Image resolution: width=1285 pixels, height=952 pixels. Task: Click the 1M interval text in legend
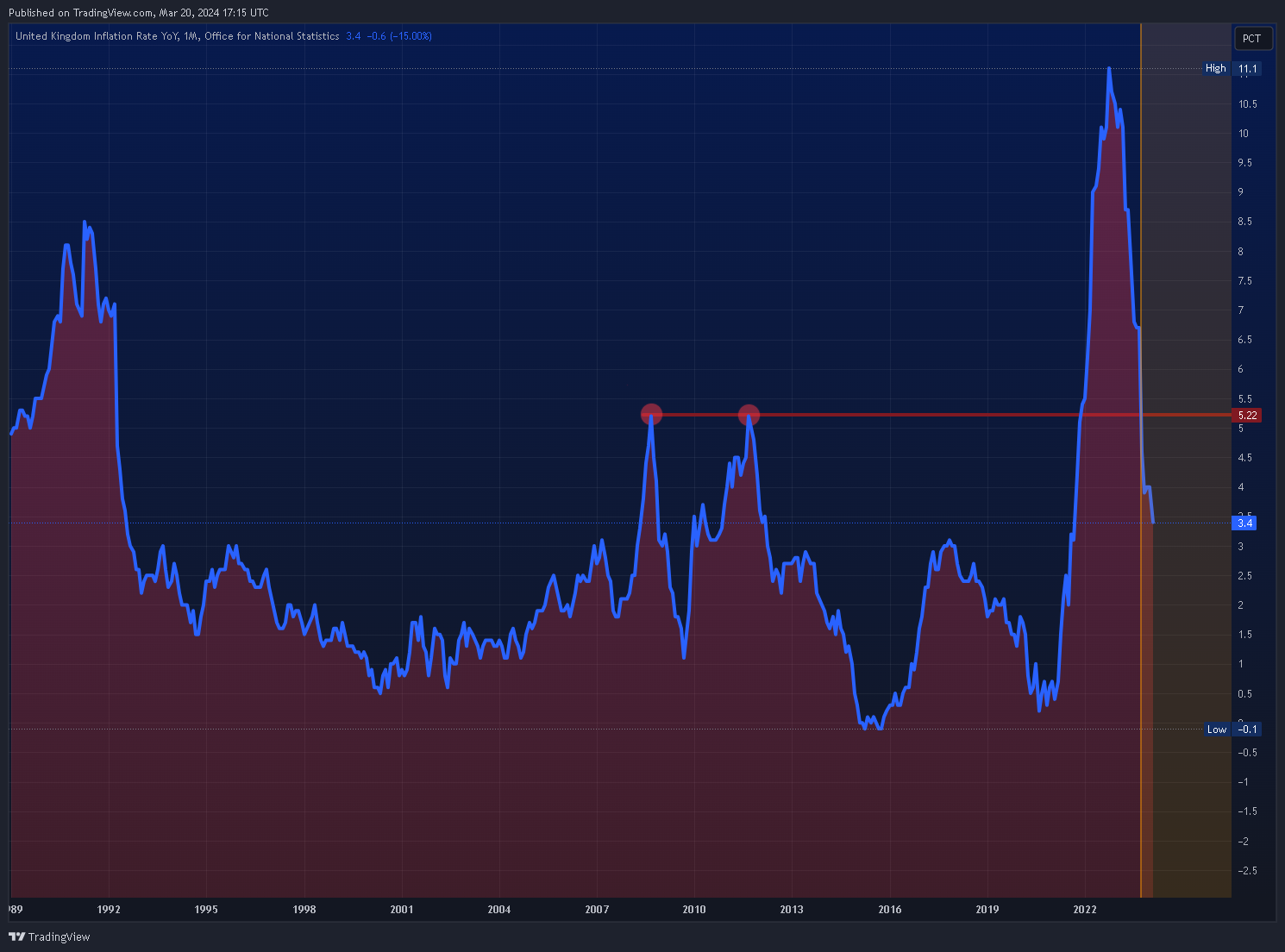point(191,36)
